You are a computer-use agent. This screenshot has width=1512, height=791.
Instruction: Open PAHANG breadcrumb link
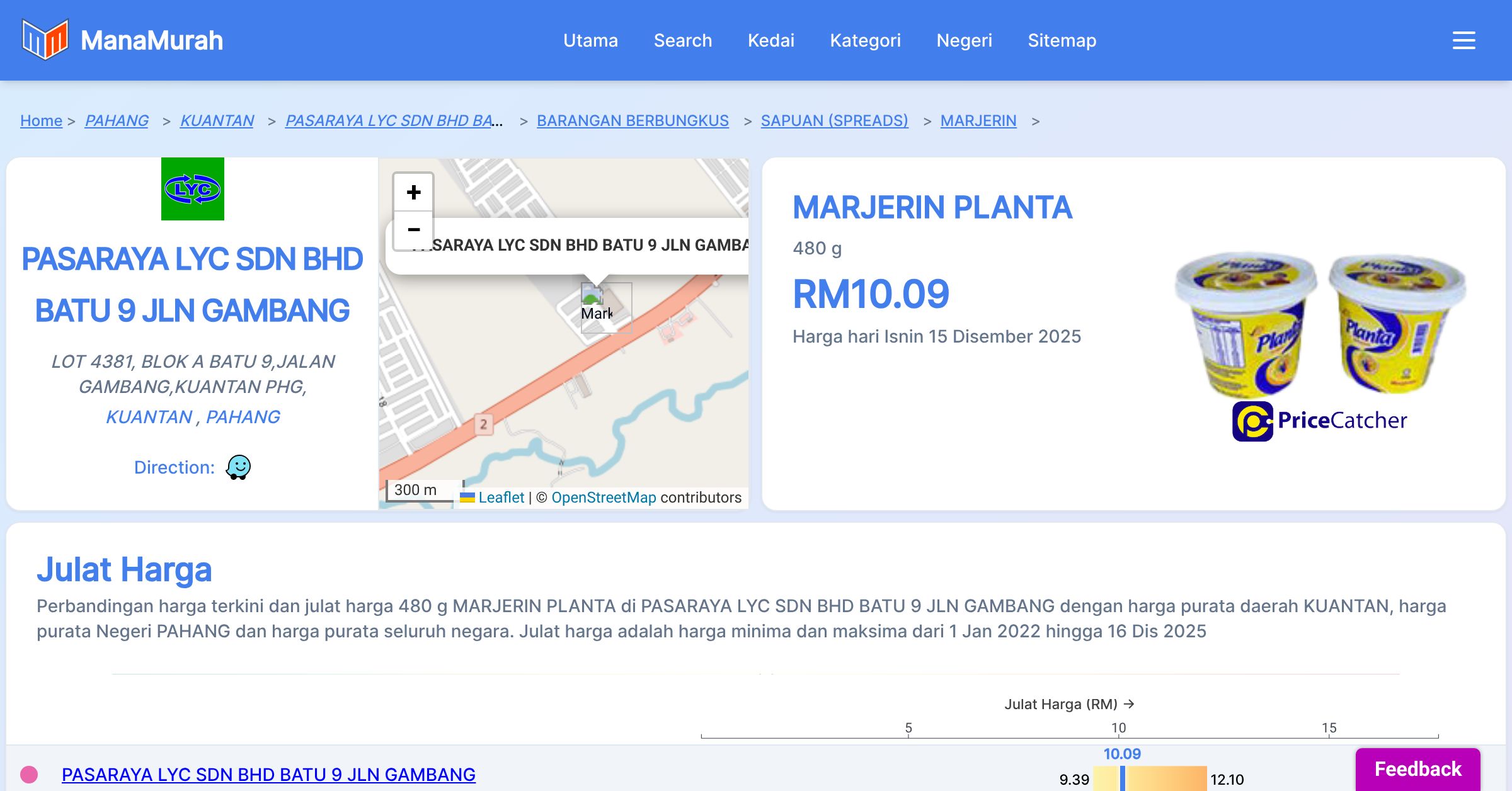117,120
